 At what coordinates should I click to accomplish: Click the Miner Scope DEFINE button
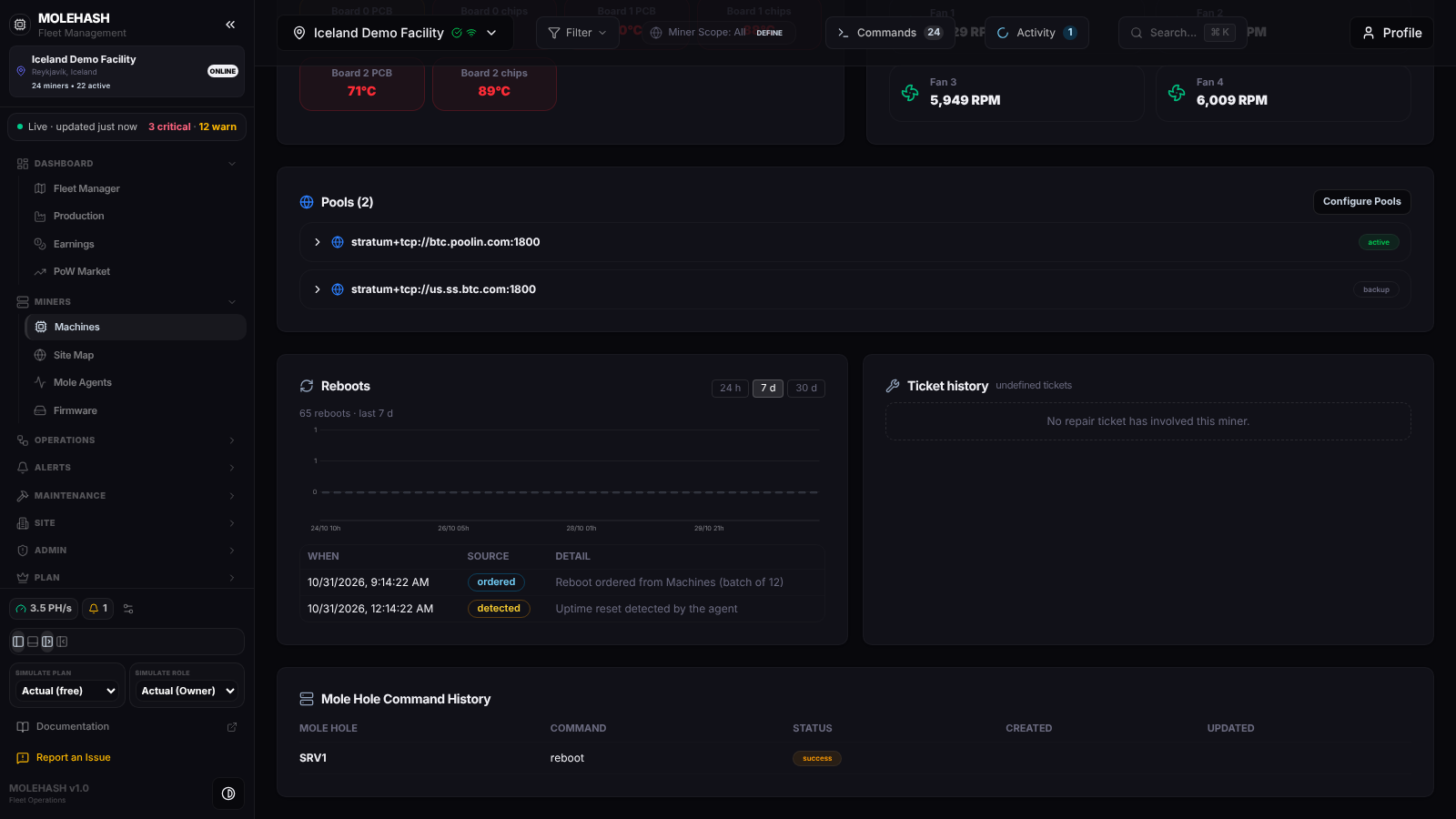click(769, 33)
